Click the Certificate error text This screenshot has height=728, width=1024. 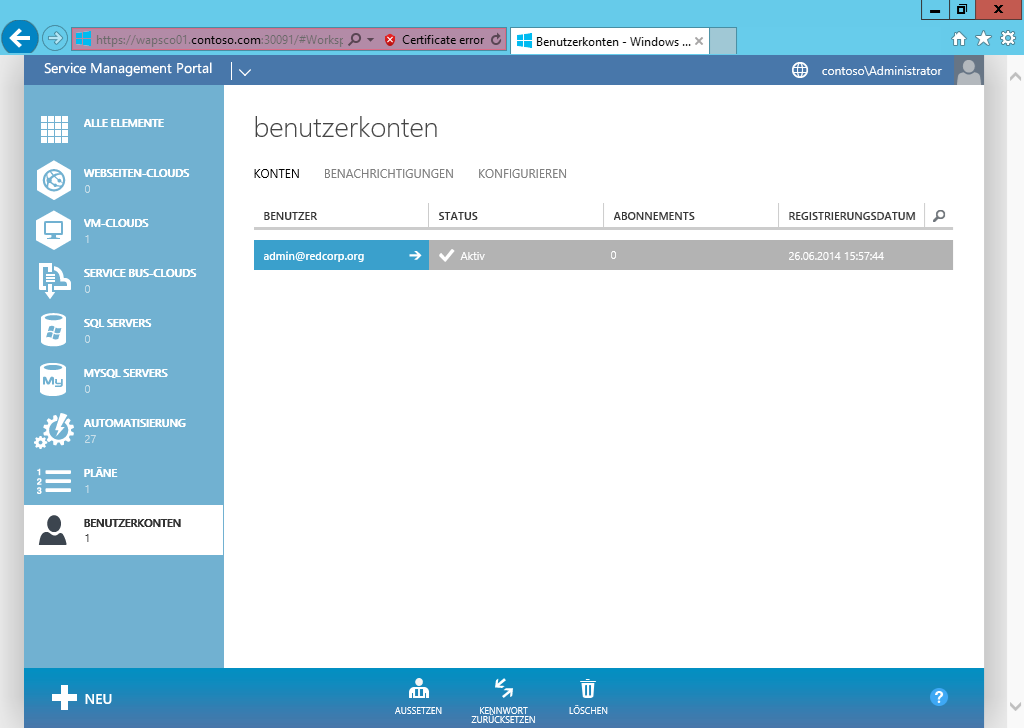point(443,40)
